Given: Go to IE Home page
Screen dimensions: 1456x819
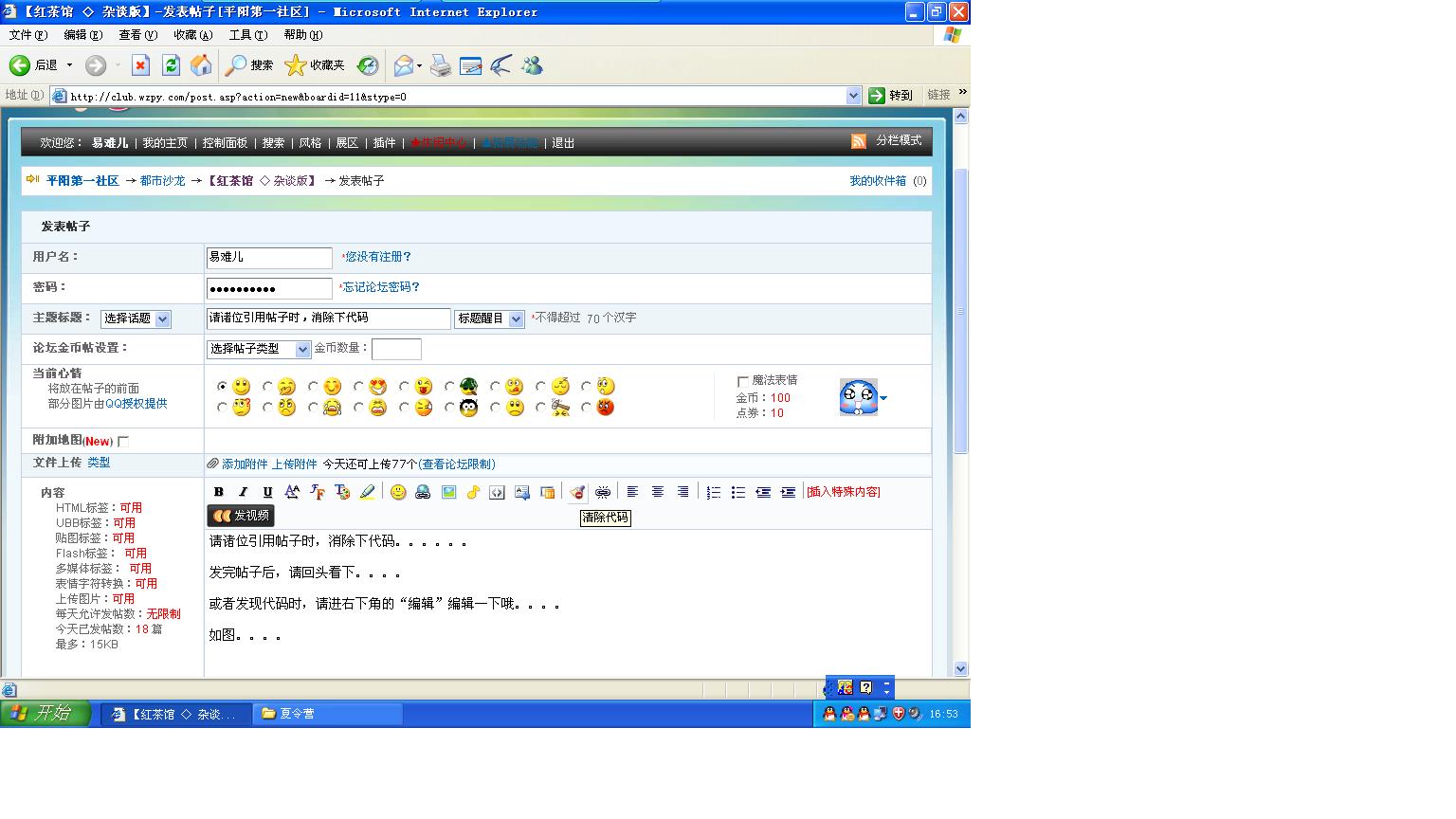Looking at the screenshot, I should coord(201,64).
